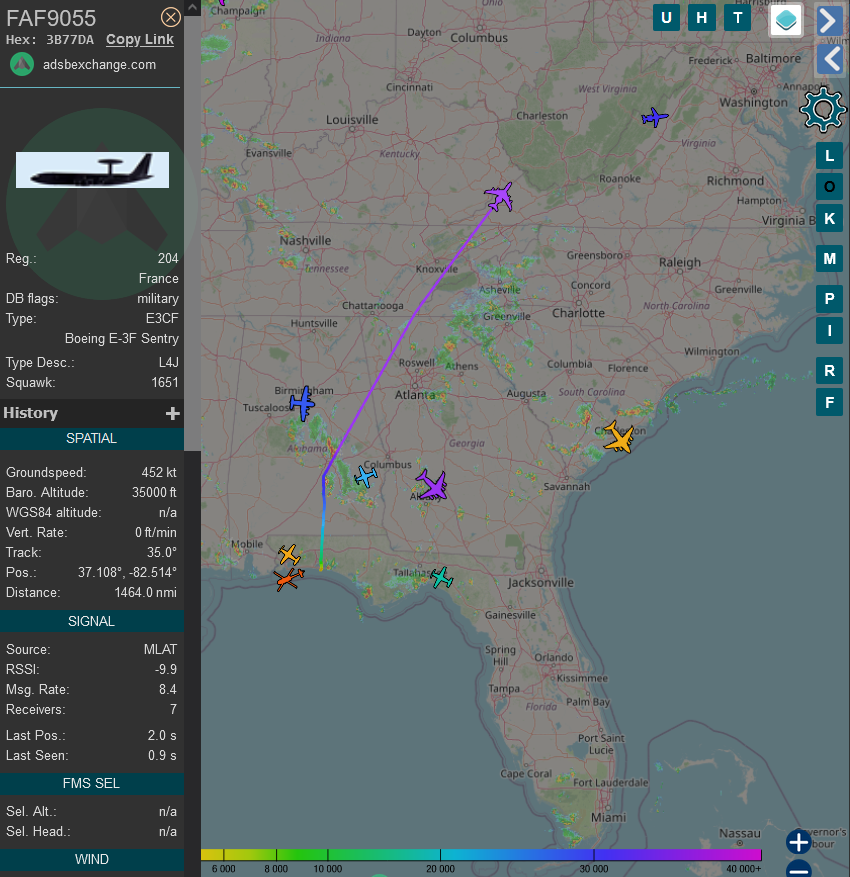Screen dimensions: 850x877
Task: Zoom out with the minus button
Action: [x=799, y=869]
